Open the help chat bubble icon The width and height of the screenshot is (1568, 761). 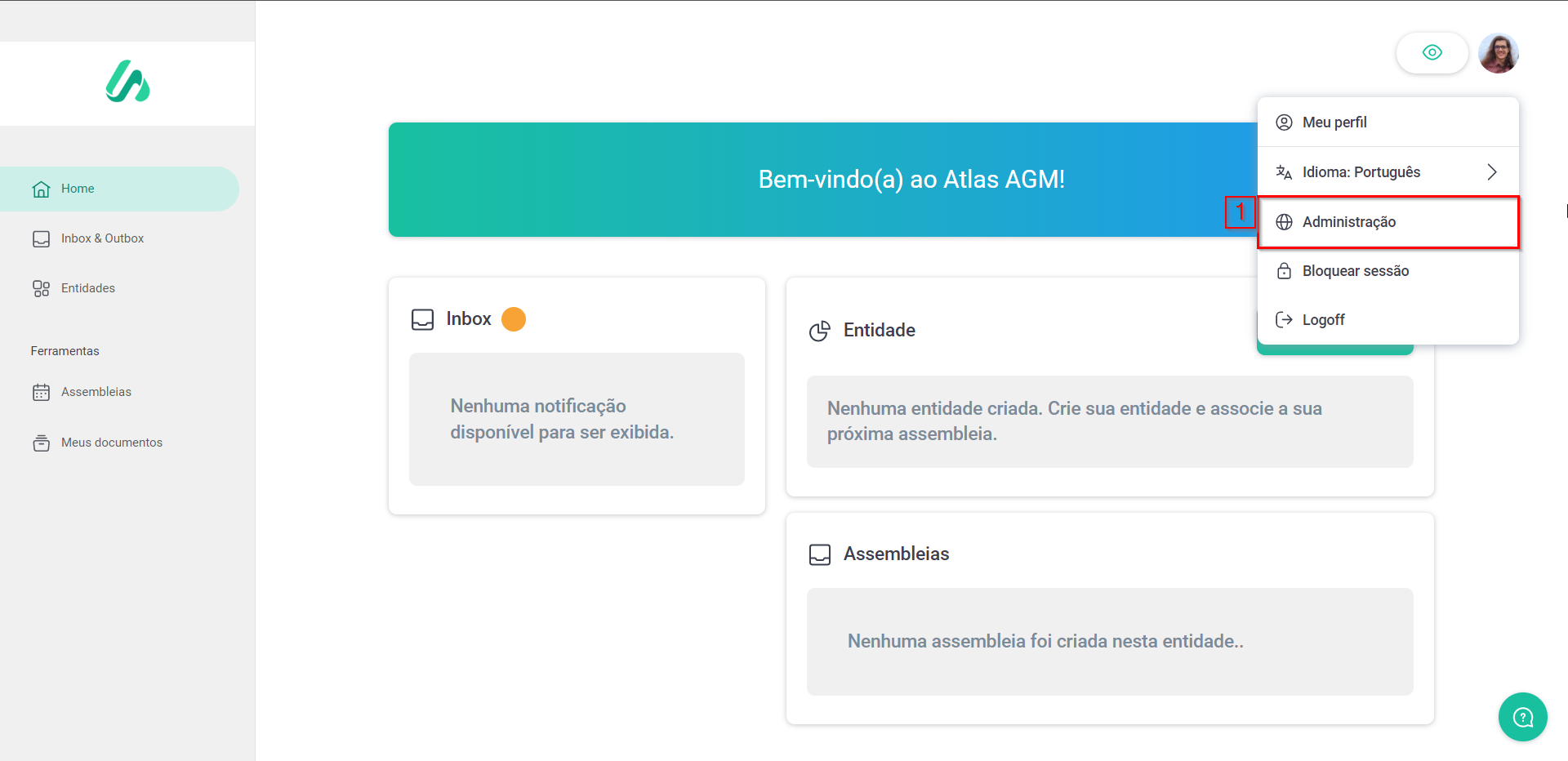1522,717
